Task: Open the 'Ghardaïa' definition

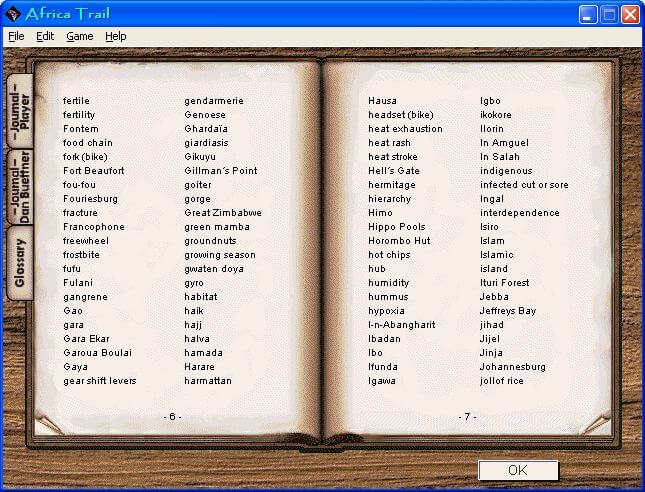Action: pos(206,129)
